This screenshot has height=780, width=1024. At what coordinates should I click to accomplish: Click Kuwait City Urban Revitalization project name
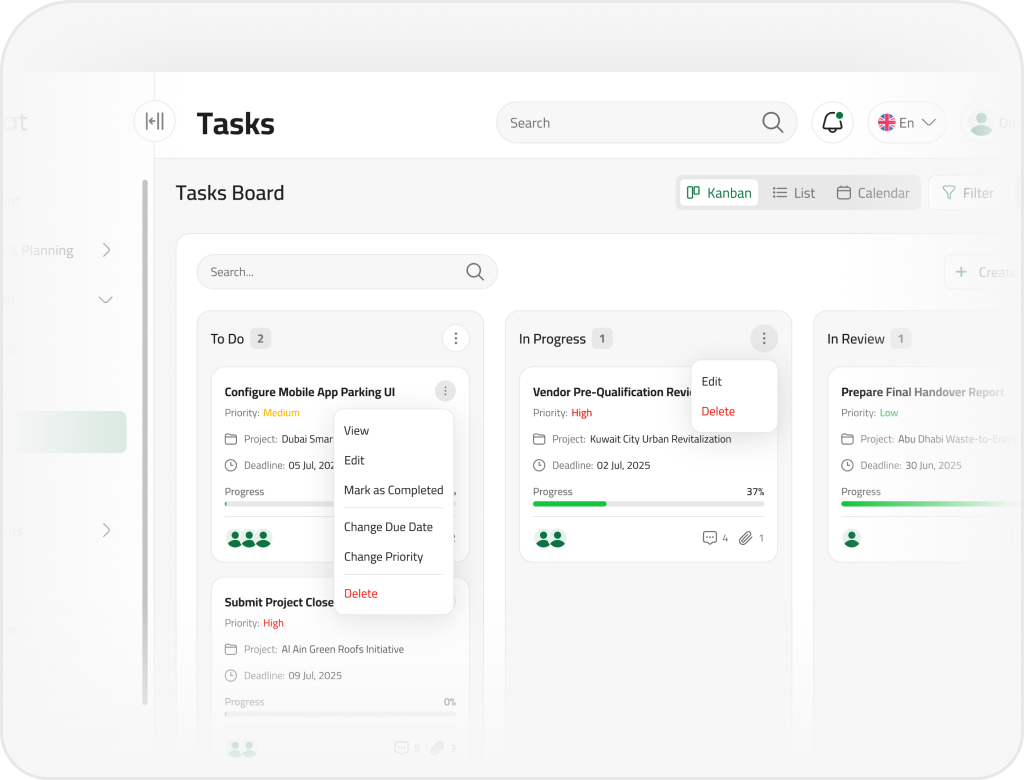[x=660, y=439]
